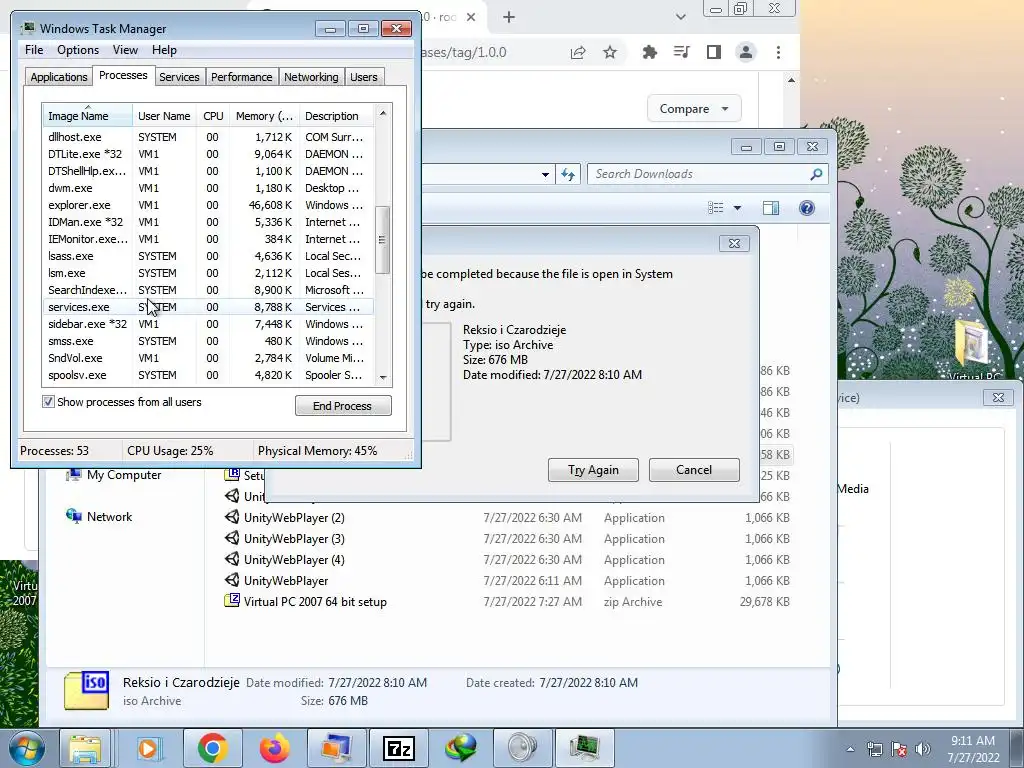The height and width of the screenshot is (768, 1024).
Task: Open Task Manager View menu
Action: (125, 50)
